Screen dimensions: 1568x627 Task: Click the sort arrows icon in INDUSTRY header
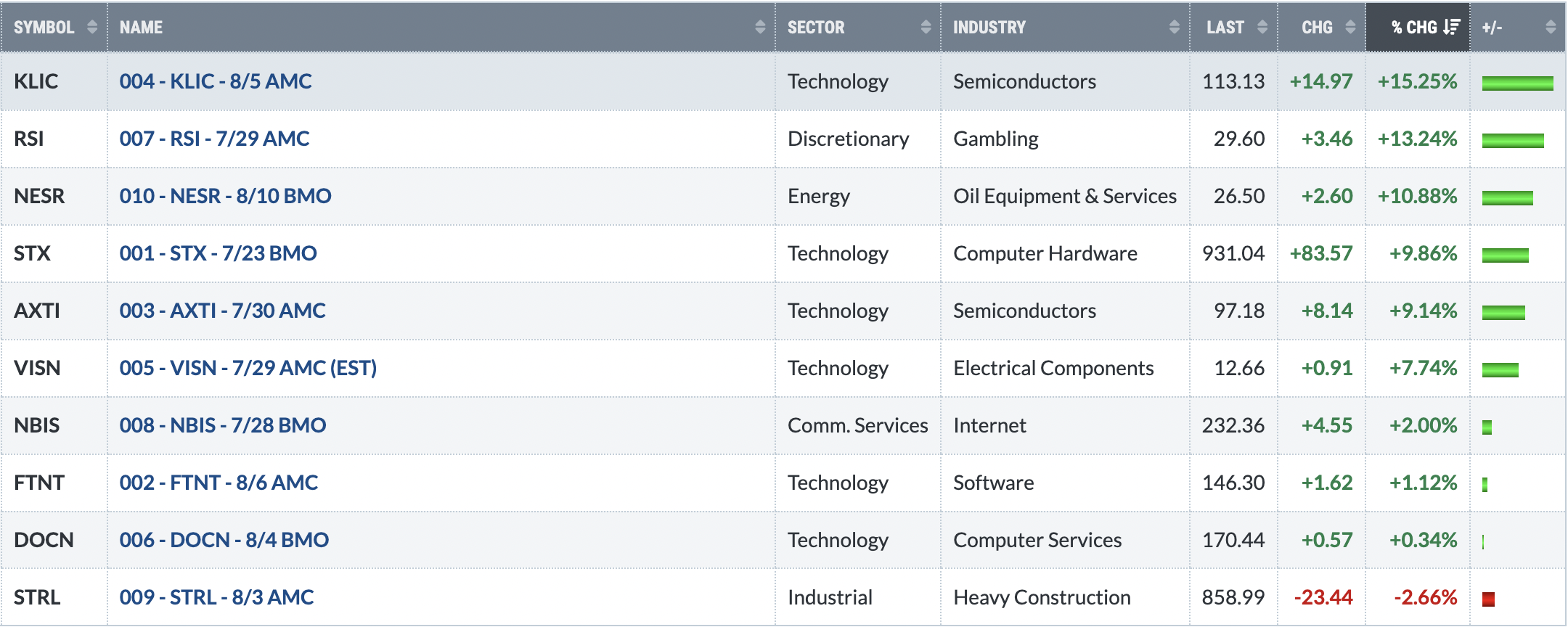pos(1174,28)
